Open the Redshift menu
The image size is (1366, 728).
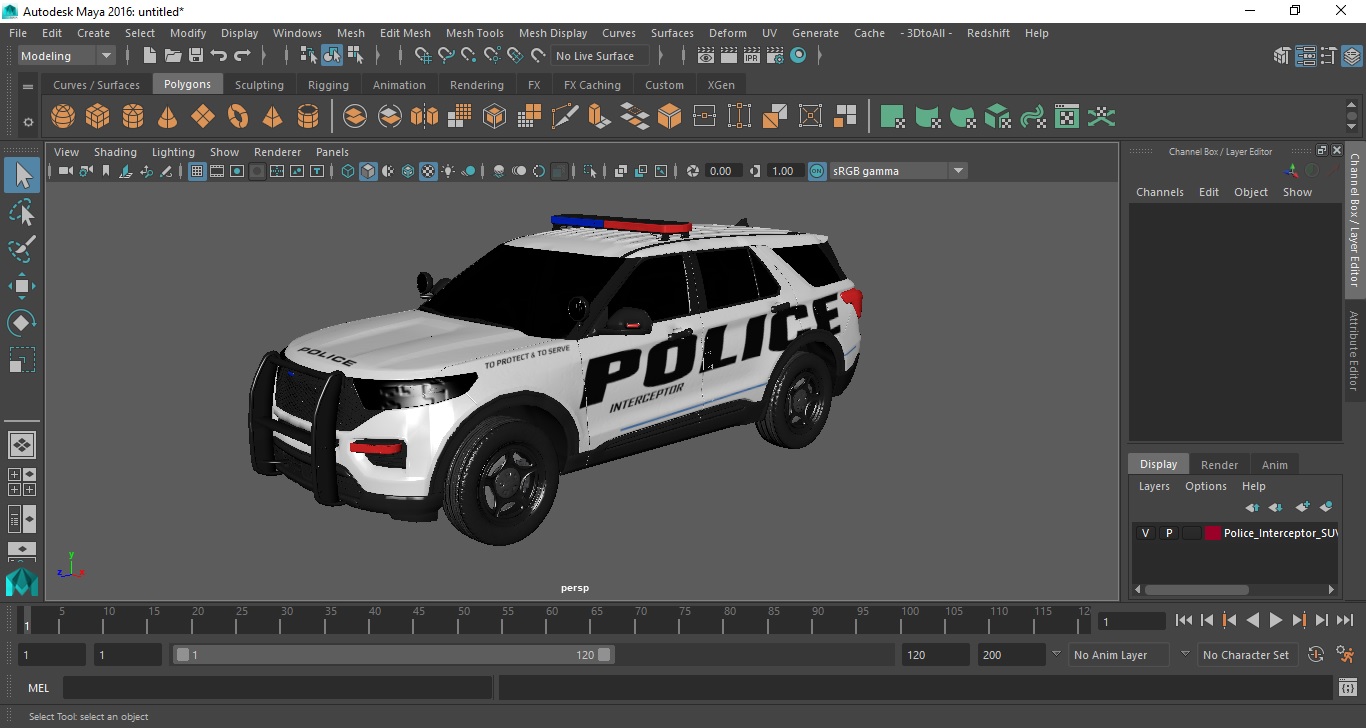pyautogui.click(x=988, y=33)
